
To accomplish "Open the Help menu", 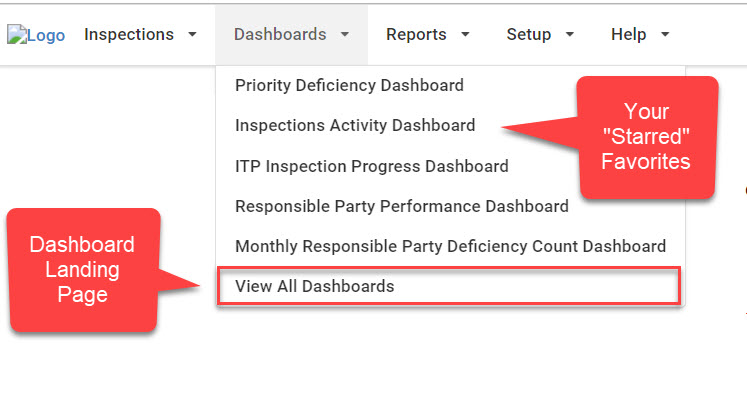I will 629,34.
